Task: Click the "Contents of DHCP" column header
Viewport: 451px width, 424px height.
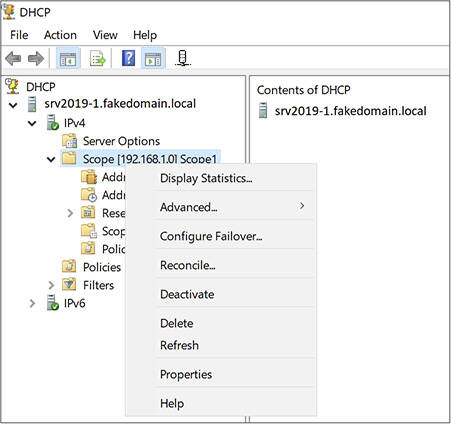Action: [x=304, y=90]
